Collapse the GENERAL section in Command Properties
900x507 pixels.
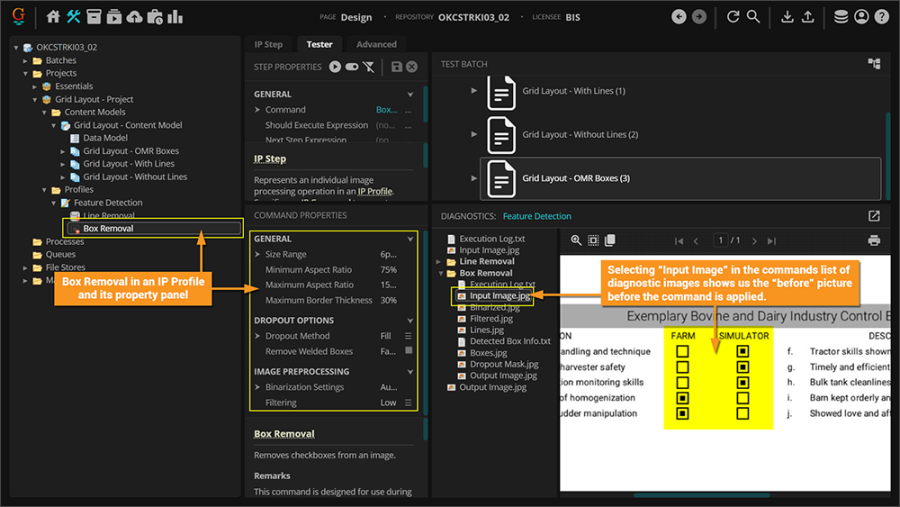(x=410, y=239)
